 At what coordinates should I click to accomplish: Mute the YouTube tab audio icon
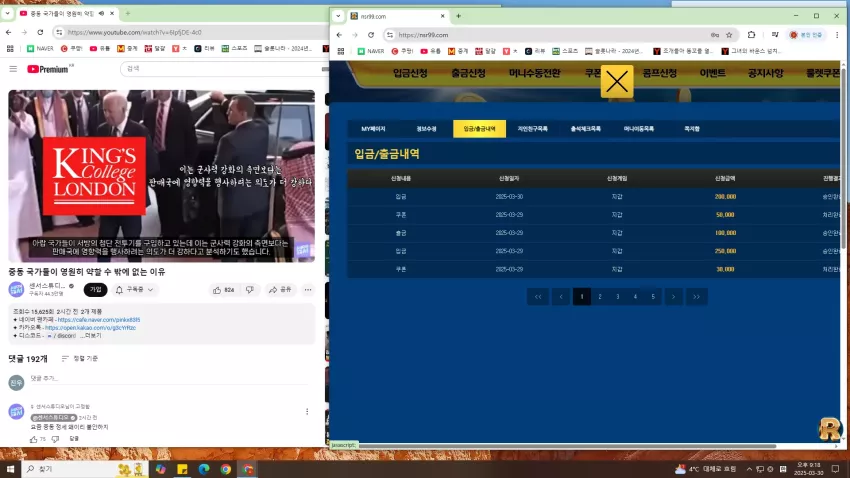coord(101,13)
